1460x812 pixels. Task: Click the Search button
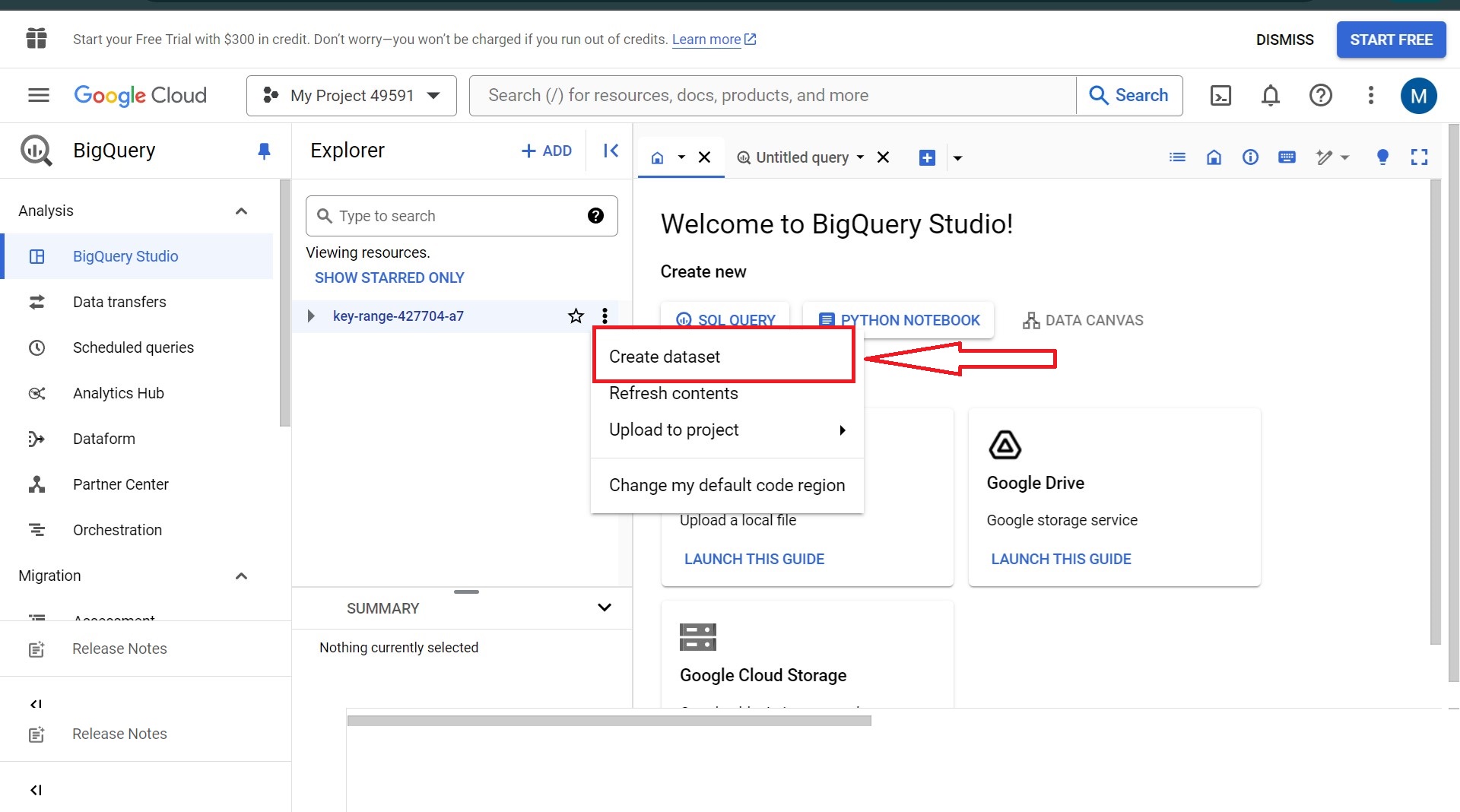1129,95
